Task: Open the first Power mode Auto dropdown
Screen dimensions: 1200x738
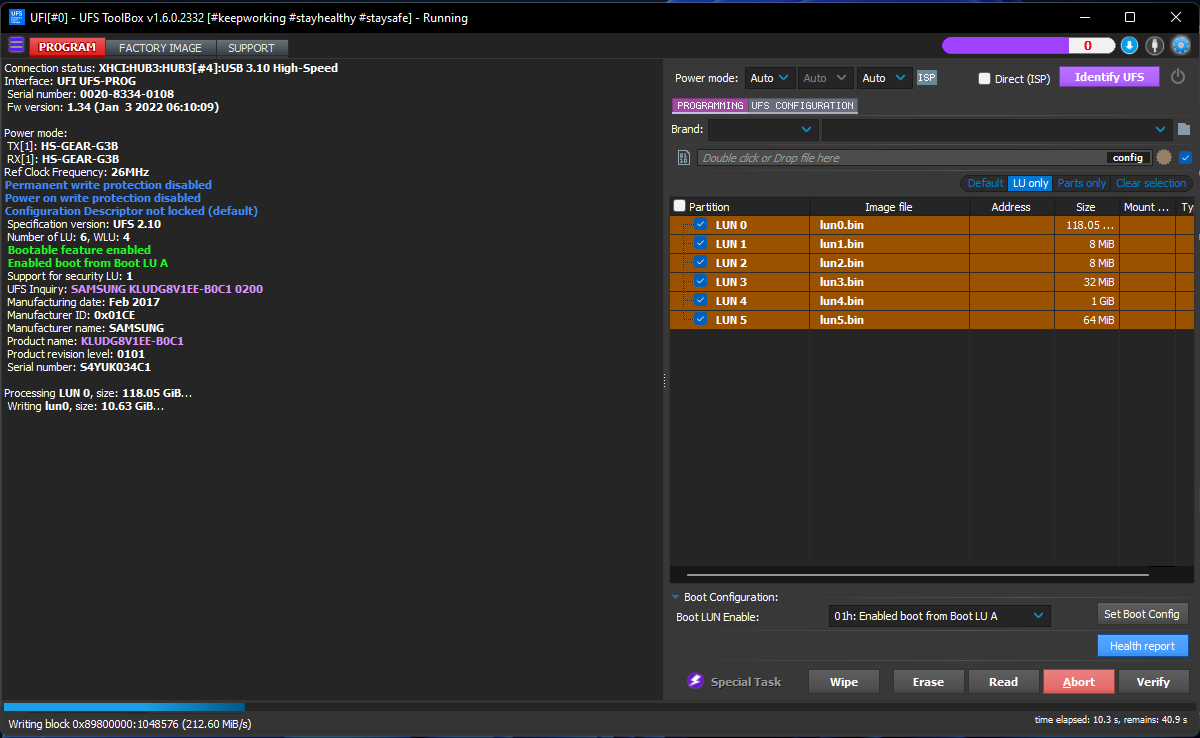Action: coord(770,77)
